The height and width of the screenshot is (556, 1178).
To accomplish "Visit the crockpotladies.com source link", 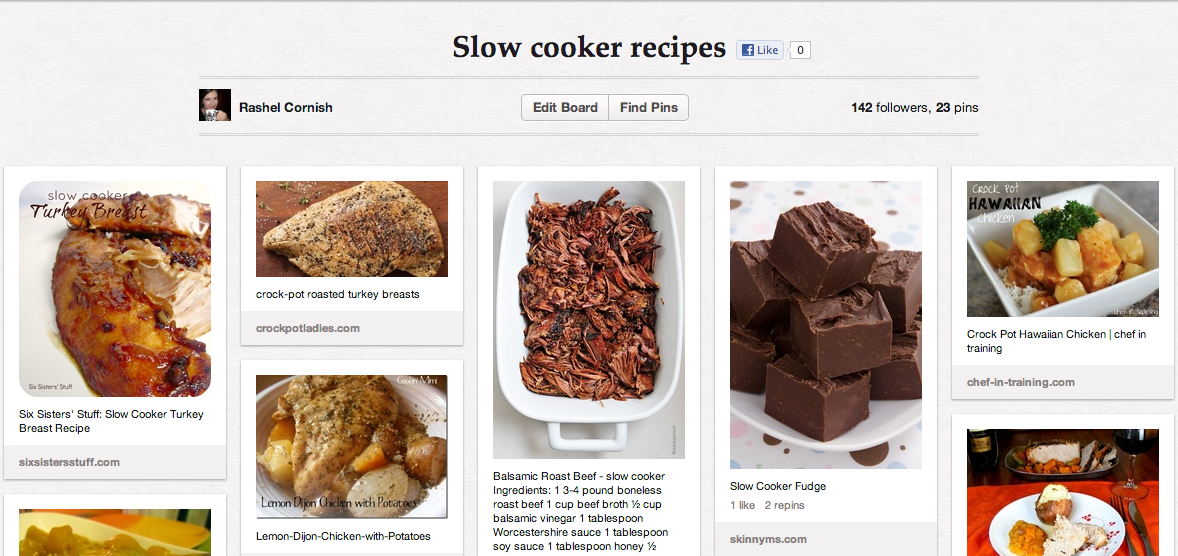I will point(308,328).
